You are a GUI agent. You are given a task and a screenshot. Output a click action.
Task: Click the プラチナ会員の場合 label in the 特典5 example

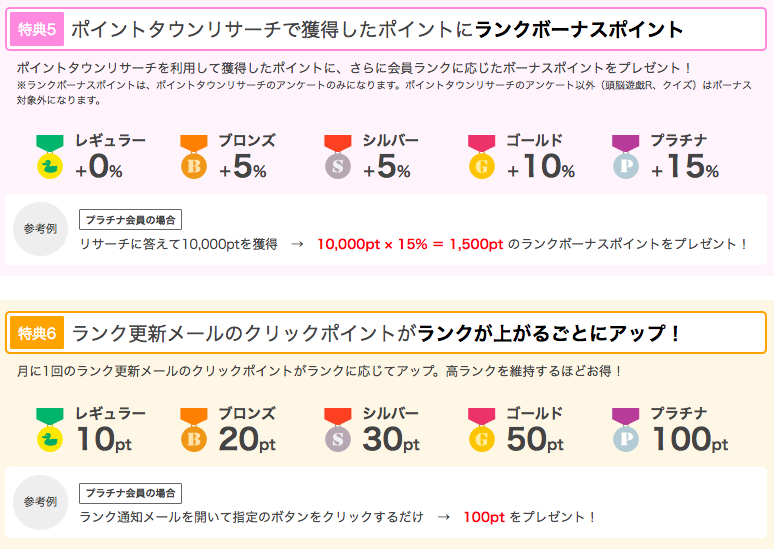pyautogui.click(x=130, y=220)
